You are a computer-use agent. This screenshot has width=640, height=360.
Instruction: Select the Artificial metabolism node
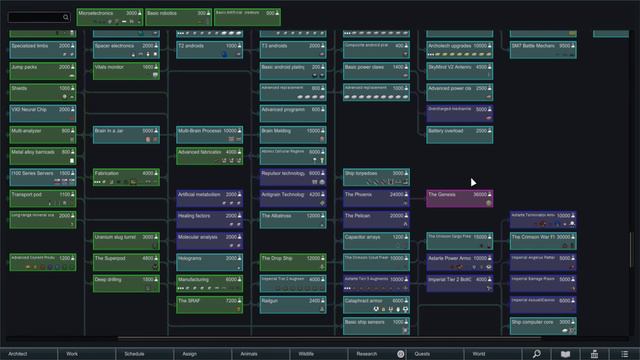pos(209,198)
